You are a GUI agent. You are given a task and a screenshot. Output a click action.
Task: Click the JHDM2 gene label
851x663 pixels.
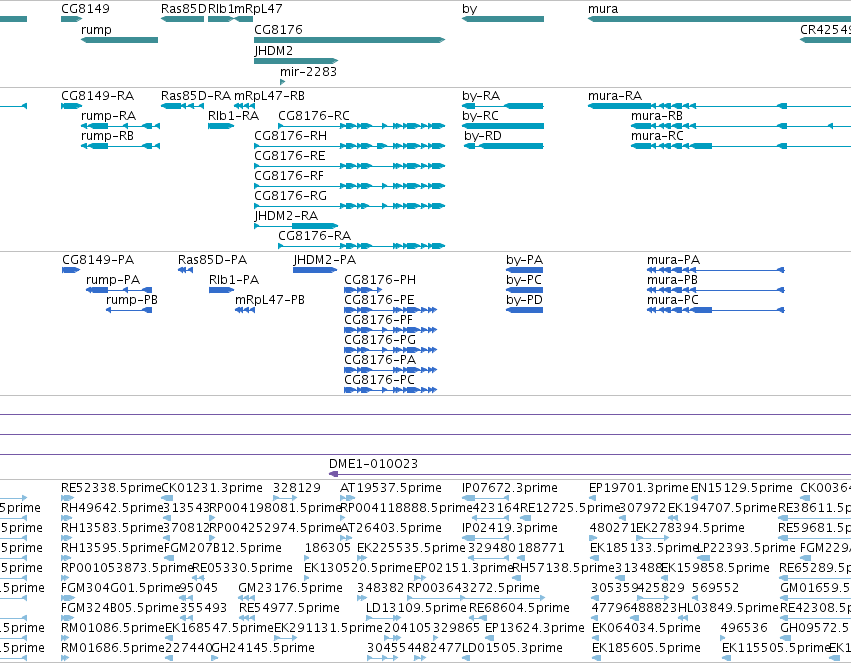click(274, 50)
